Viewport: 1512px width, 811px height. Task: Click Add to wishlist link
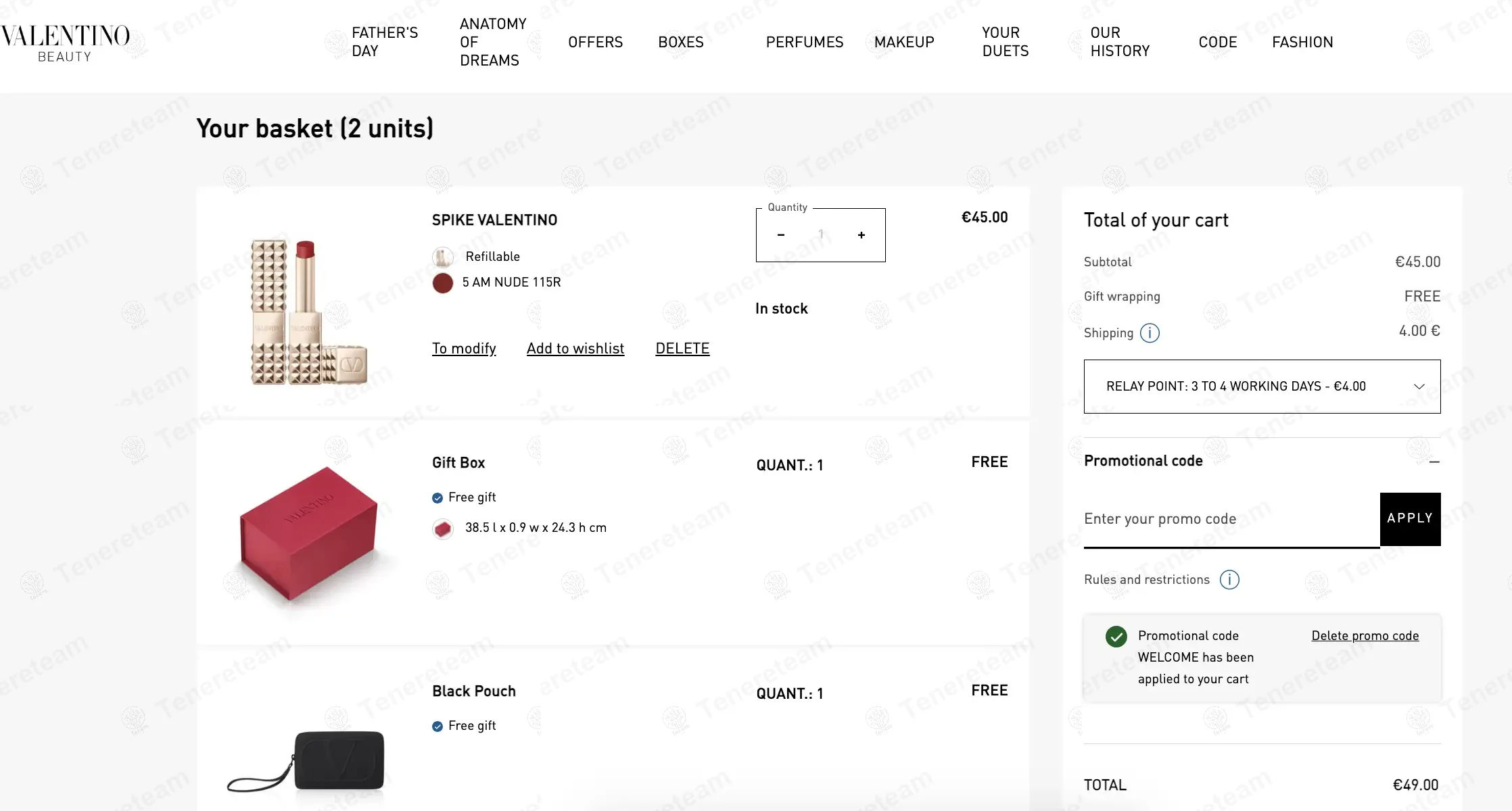point(575,349)
